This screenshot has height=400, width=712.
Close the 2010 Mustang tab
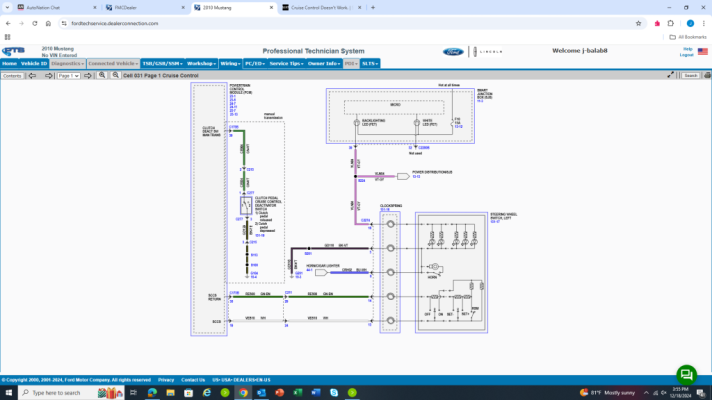(271, 7)
